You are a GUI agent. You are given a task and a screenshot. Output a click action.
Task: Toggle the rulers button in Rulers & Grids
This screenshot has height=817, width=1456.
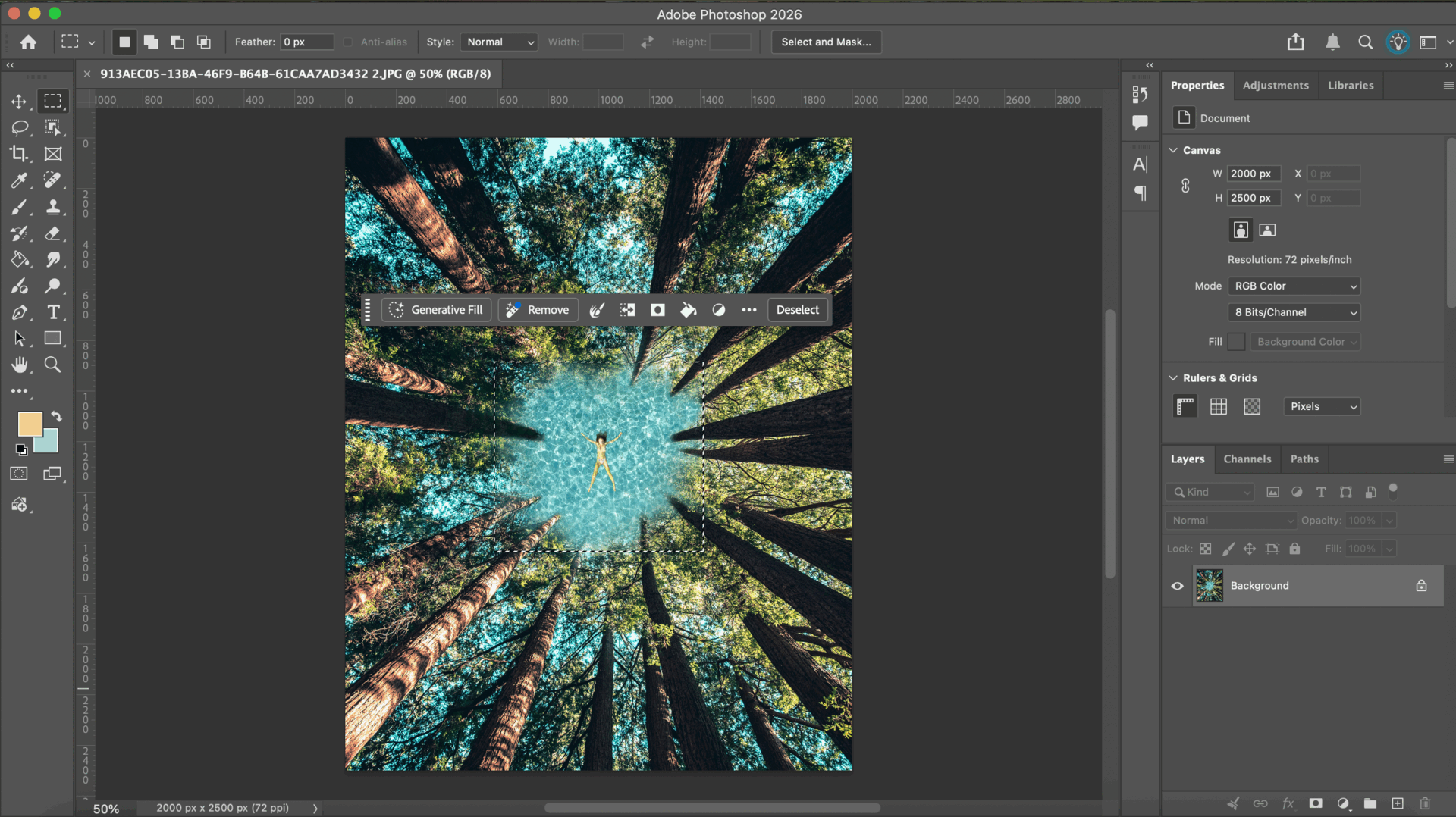(x=1185, y=407)
